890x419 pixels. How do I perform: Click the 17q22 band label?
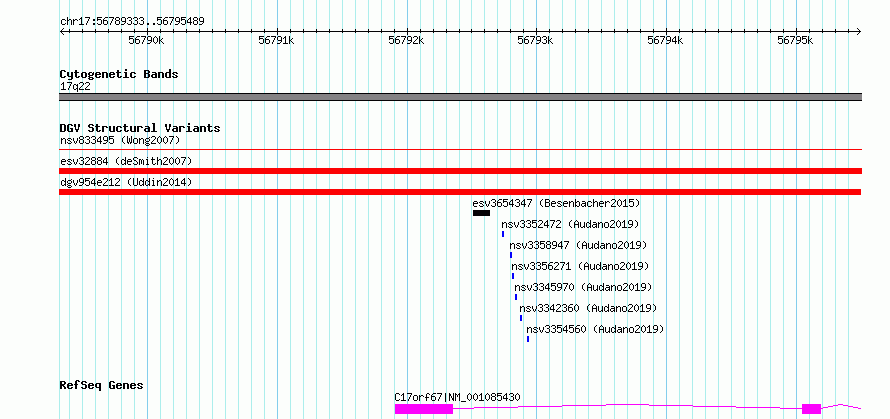coord(75,87)
